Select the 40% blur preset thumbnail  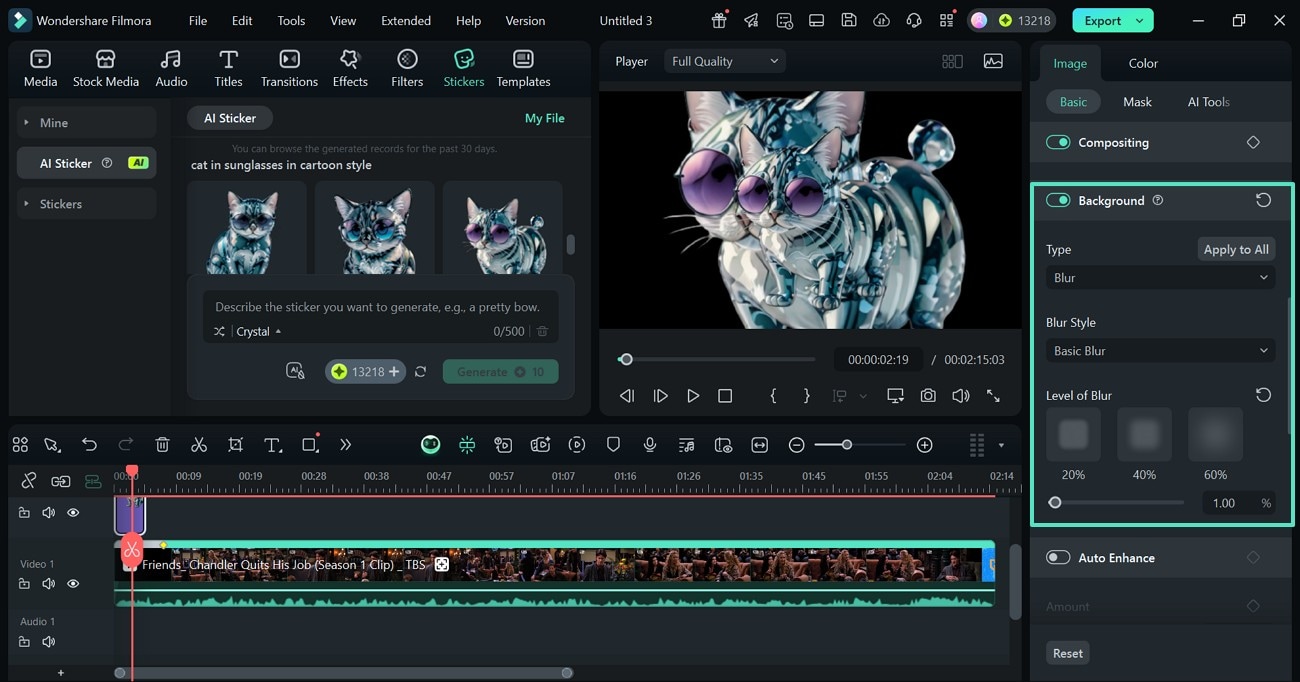(x=1144, y=434)
